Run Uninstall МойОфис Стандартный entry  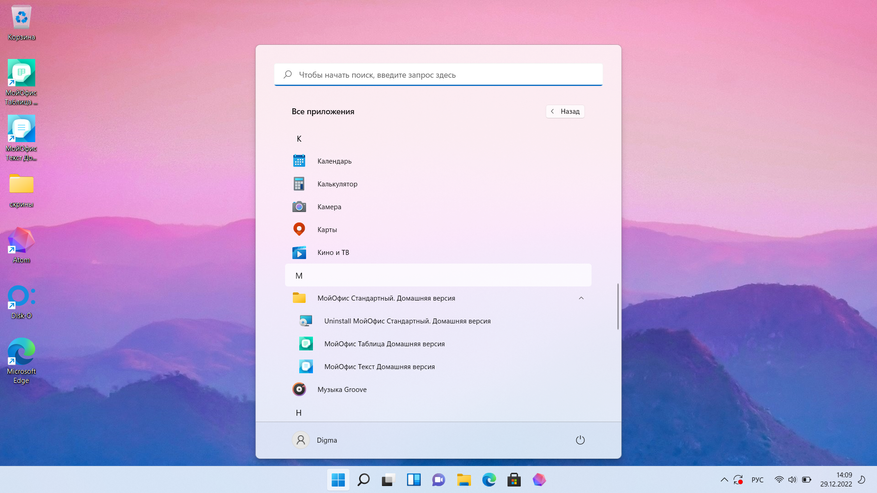point(438,321)
